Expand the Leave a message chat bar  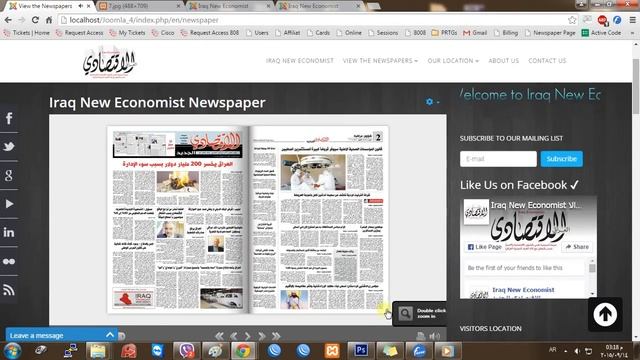pos(61,335)
